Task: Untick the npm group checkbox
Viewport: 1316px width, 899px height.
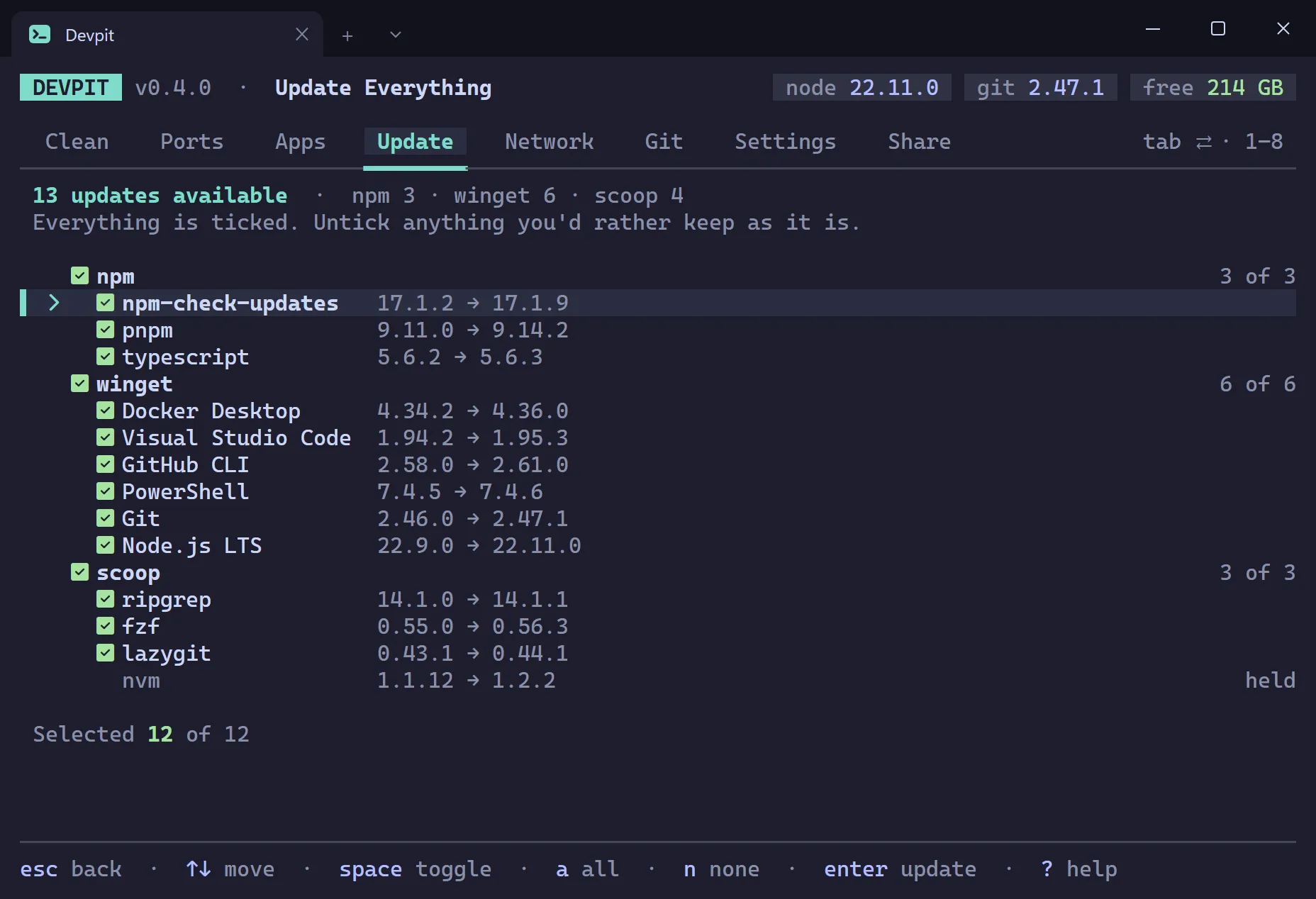Action: click(x=80, y=276)
